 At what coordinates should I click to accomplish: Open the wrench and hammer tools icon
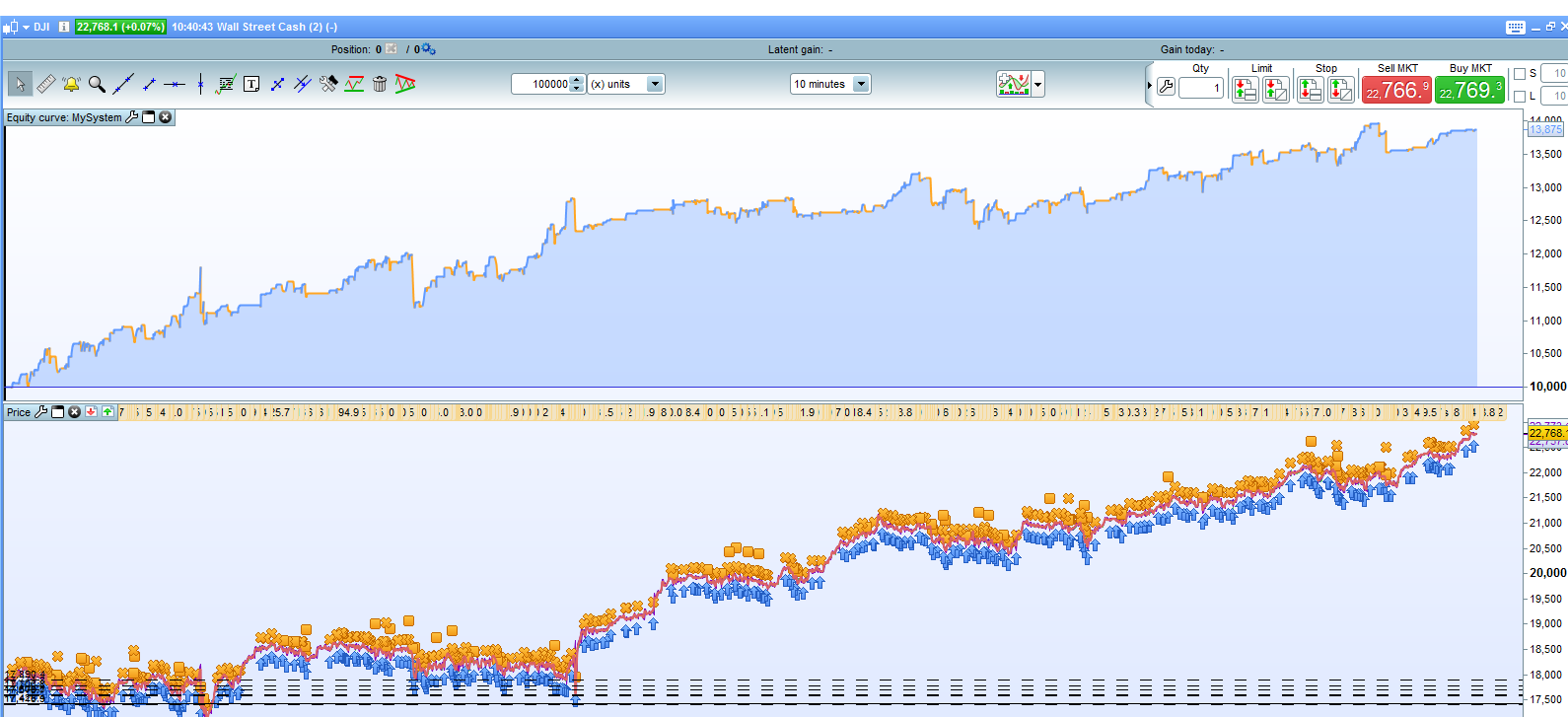pos(328,84)
